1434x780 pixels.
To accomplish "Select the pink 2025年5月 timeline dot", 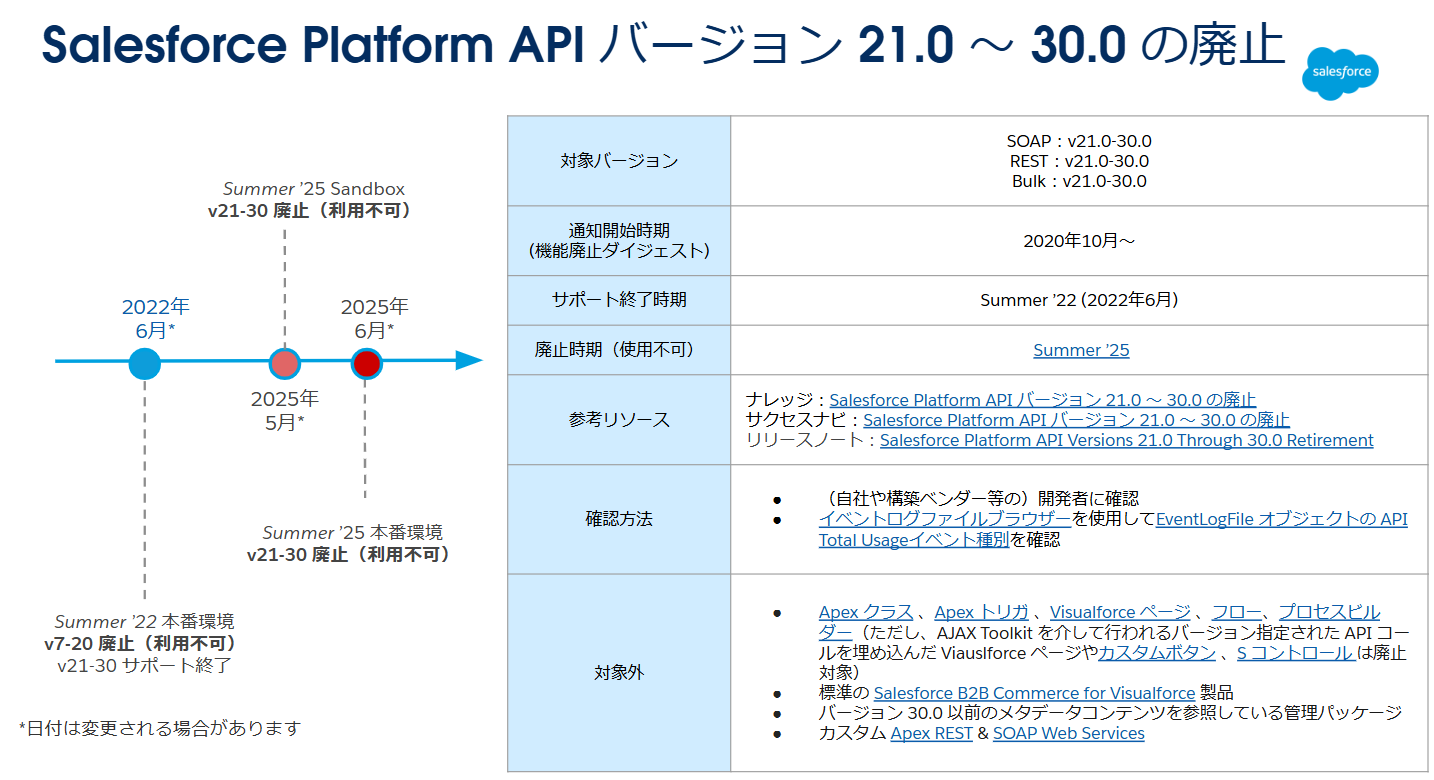I will (285, 364).
